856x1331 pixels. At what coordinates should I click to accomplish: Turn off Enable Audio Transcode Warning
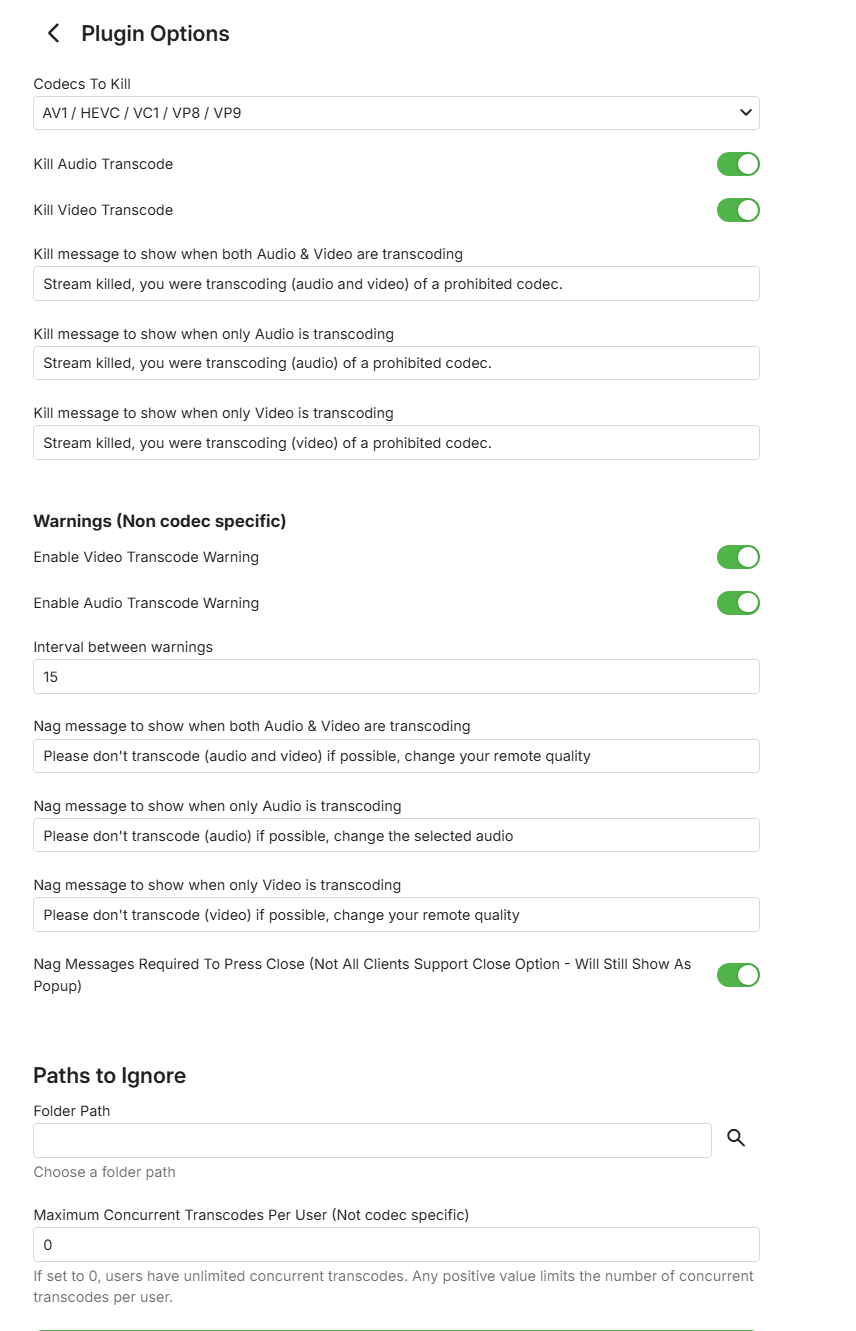pyautogui.click(x=737, y=603)
